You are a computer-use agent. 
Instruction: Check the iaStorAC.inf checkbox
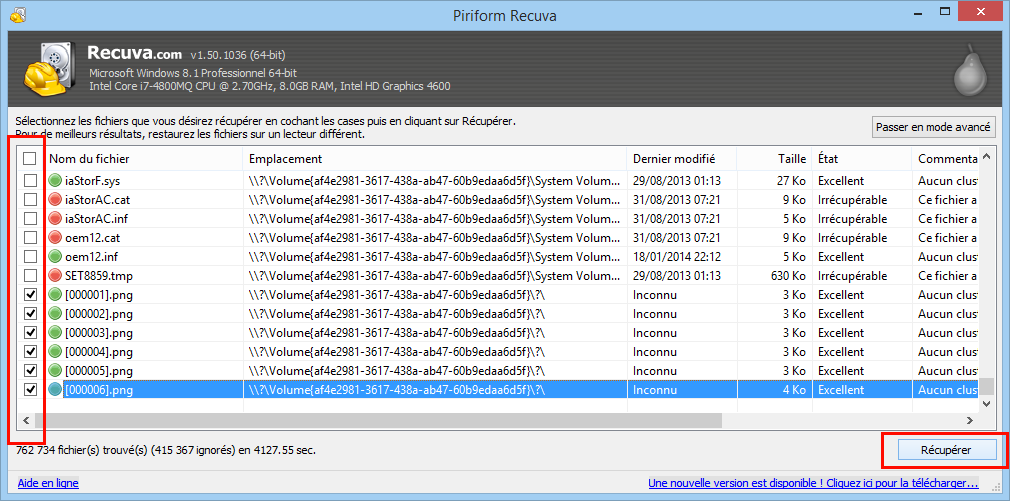tap(30, 219)
